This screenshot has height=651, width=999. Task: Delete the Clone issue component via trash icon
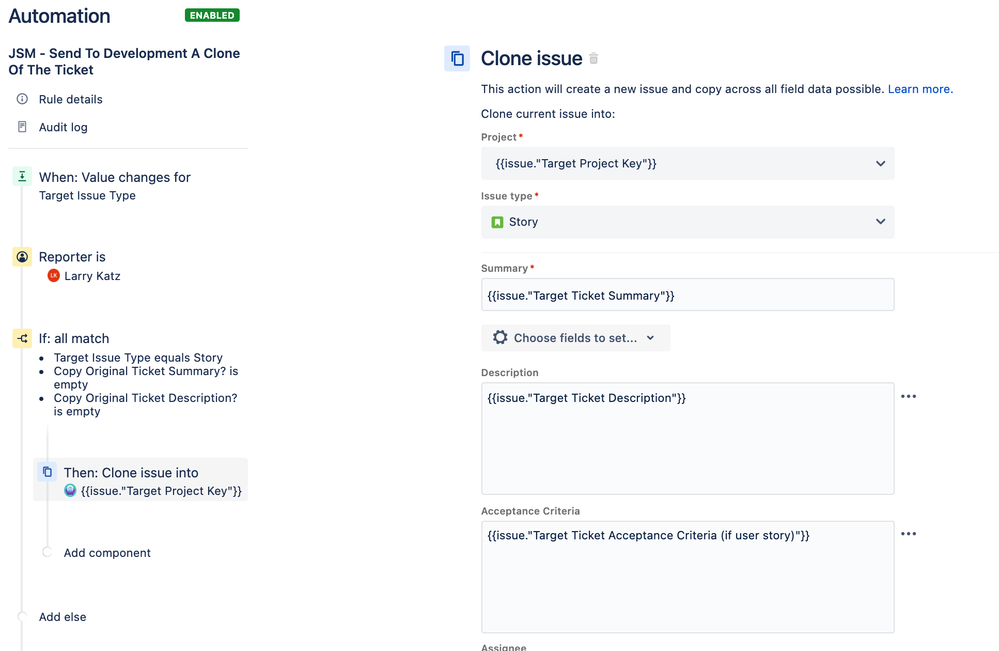pos(594,59)
